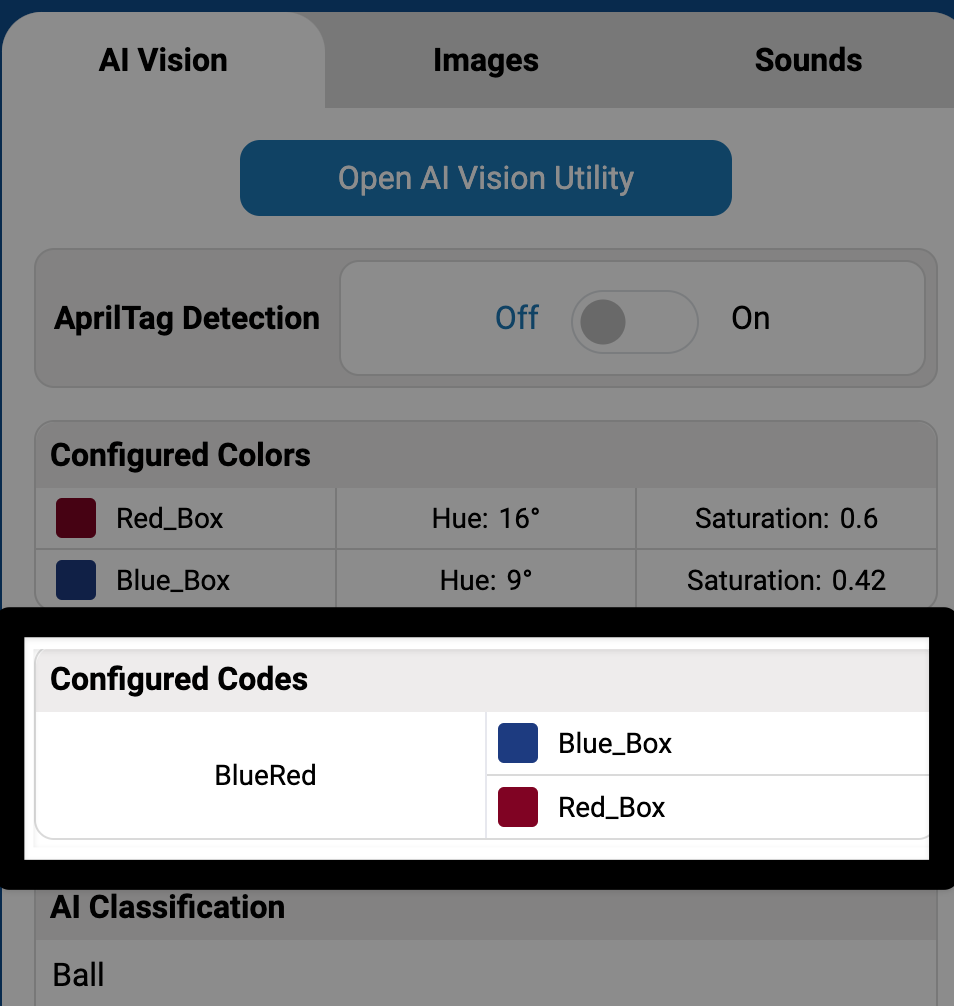Select the AI Vision tab
Screen dimensions: 954x1006
tap(162, 60)
